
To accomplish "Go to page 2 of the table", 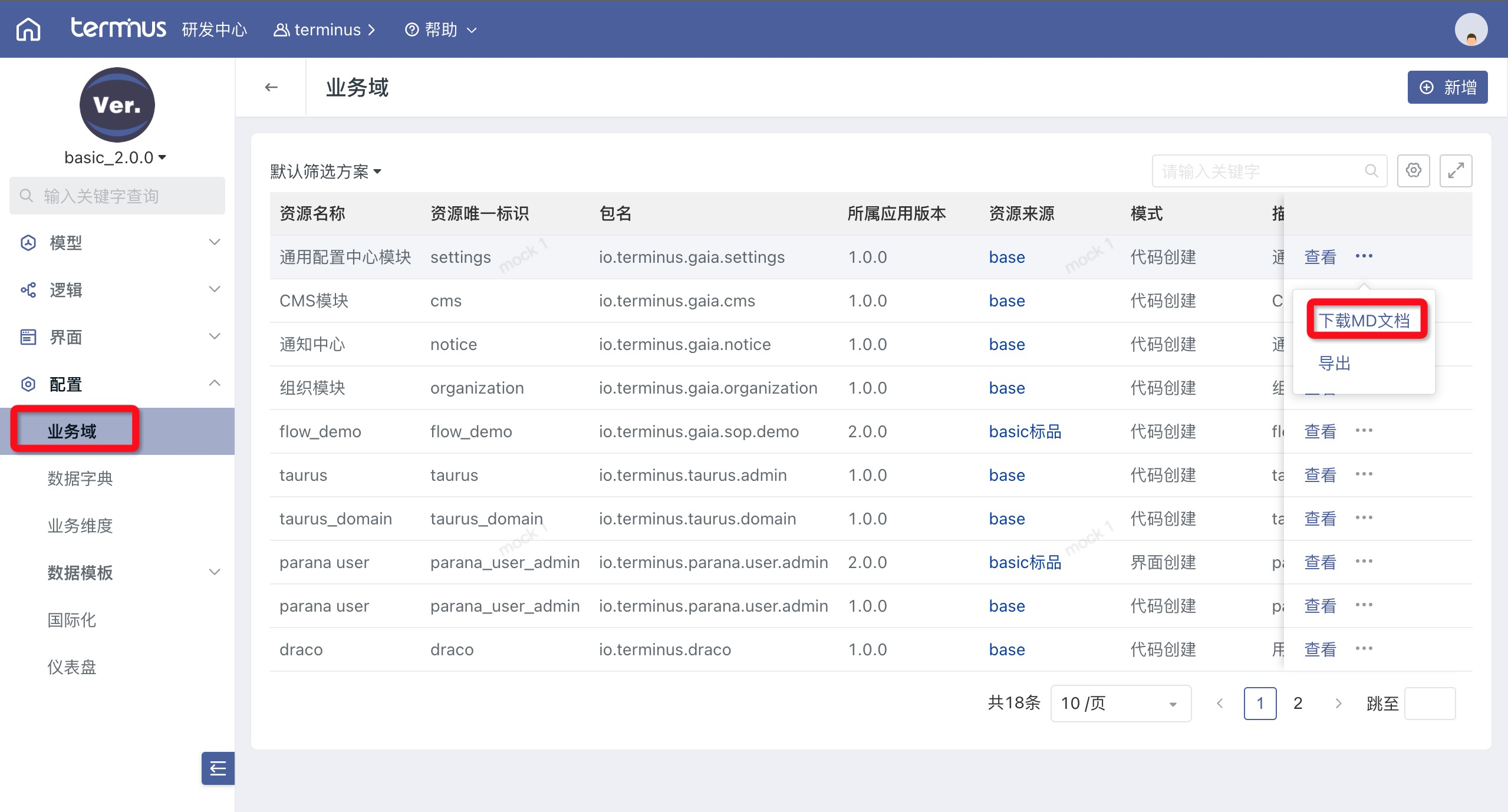I will click(x=1298, y=703).
